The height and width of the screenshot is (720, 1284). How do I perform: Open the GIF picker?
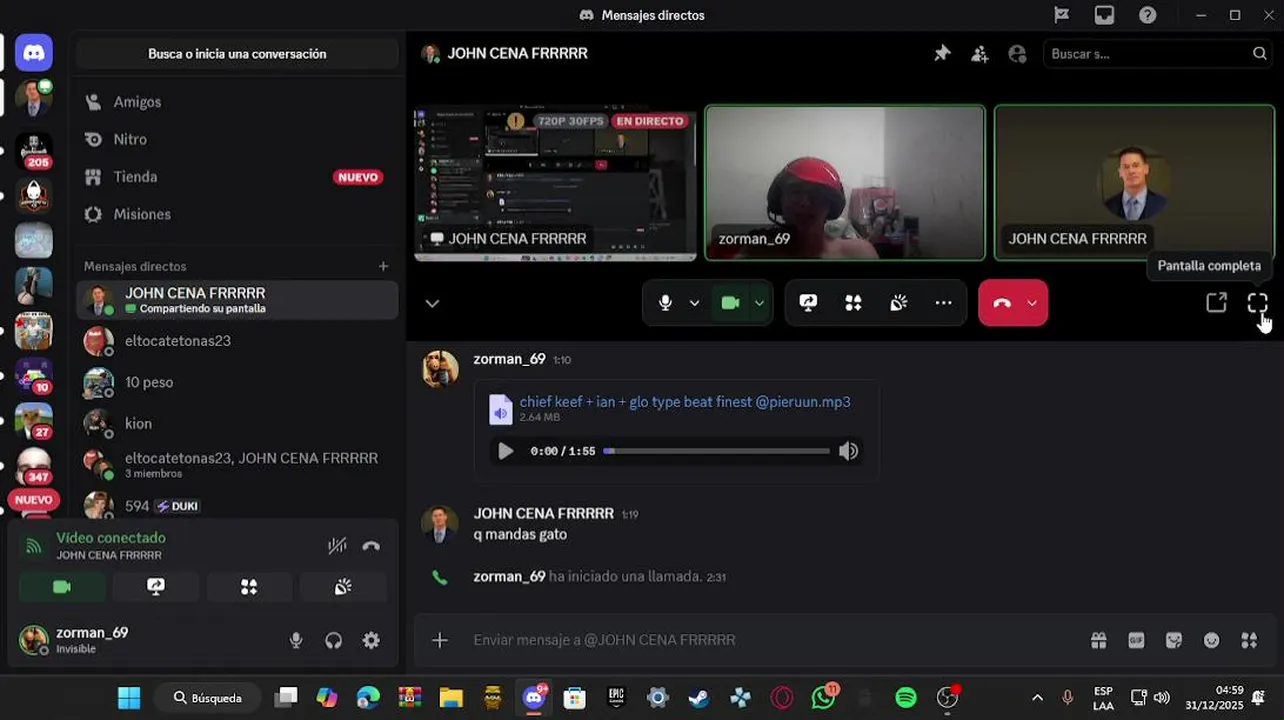(1136, 640)
